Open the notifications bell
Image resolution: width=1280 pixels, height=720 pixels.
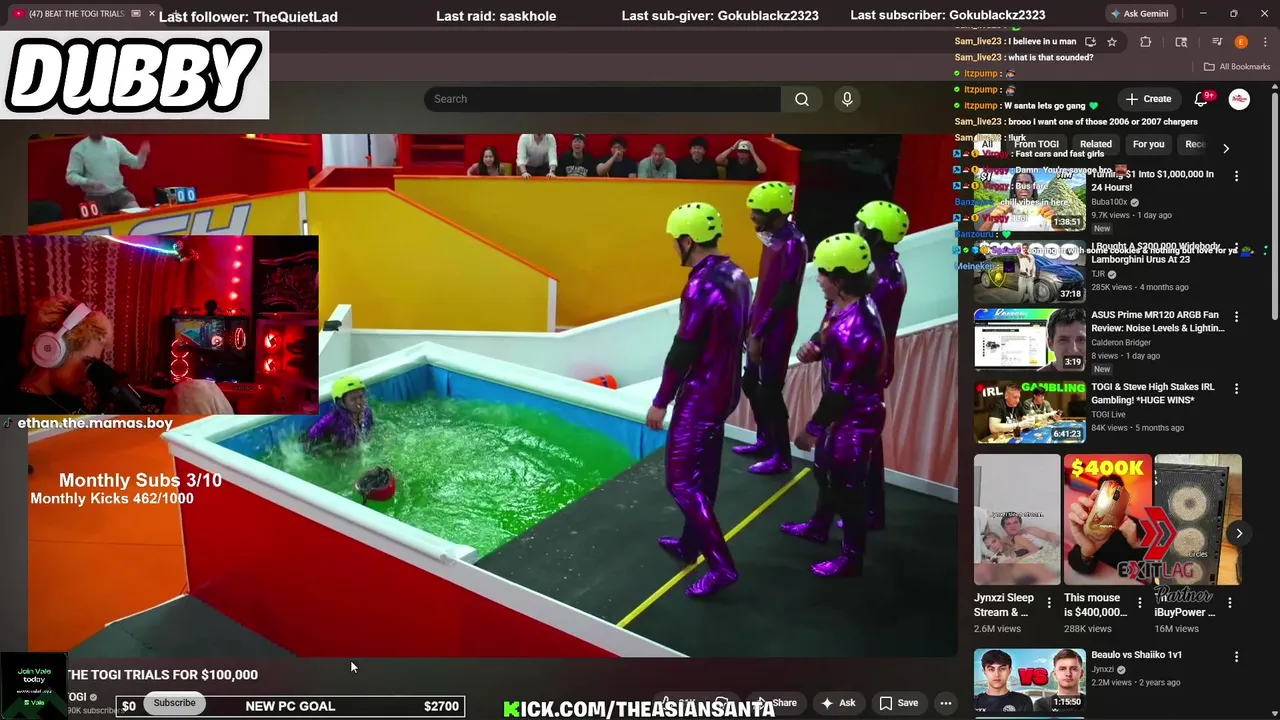pos(1202,99)
